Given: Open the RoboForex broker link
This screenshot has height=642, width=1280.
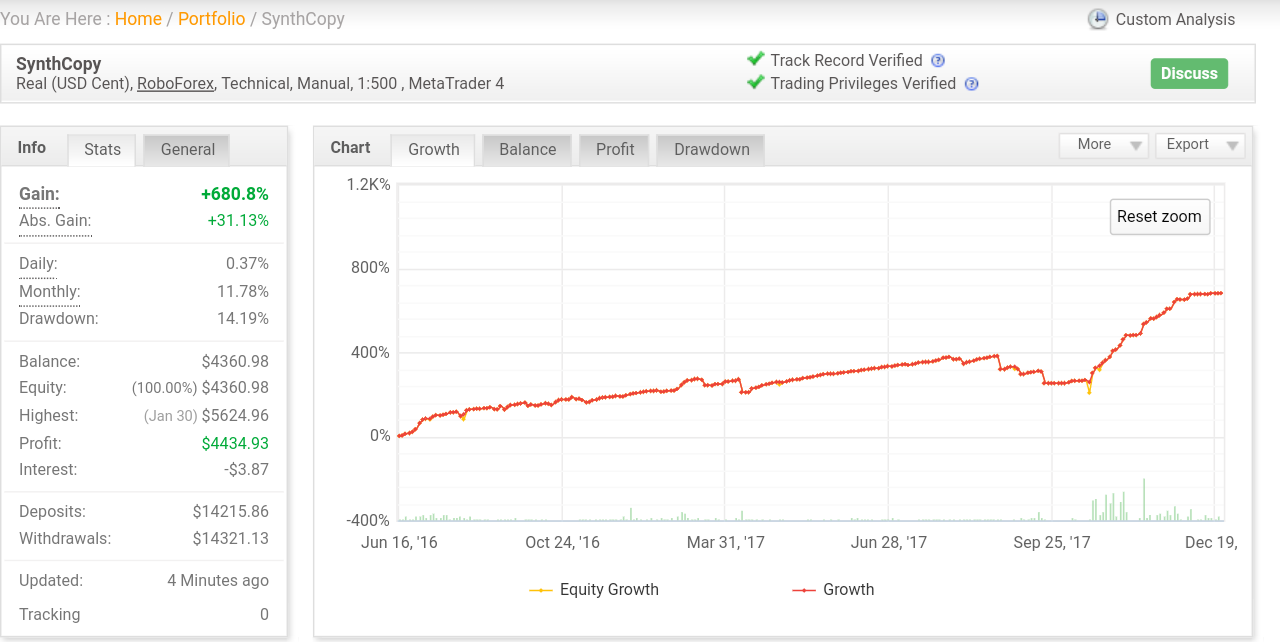Looking at the screenshot, I should click(x=175, y=84).
